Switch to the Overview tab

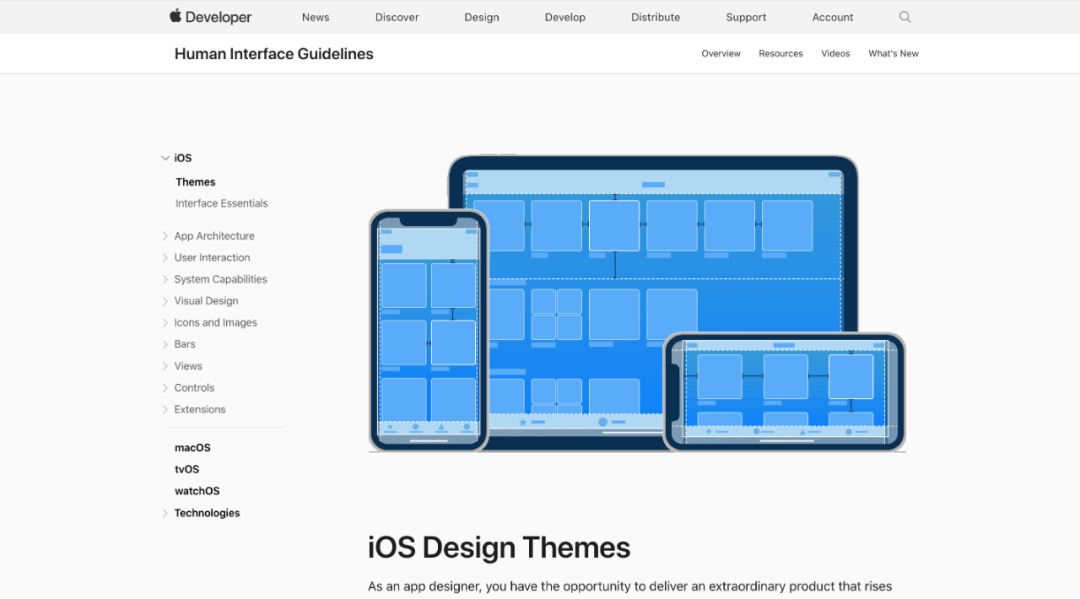coord(721,54)
